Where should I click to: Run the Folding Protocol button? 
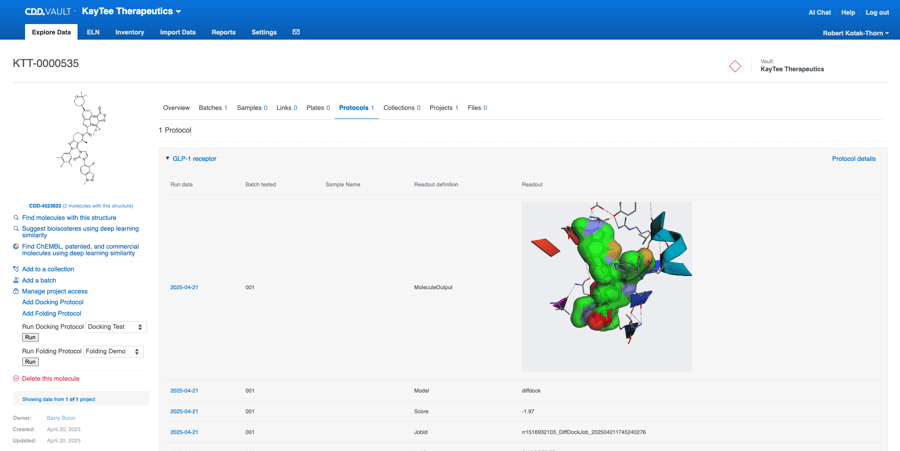[x=30, y=361]
